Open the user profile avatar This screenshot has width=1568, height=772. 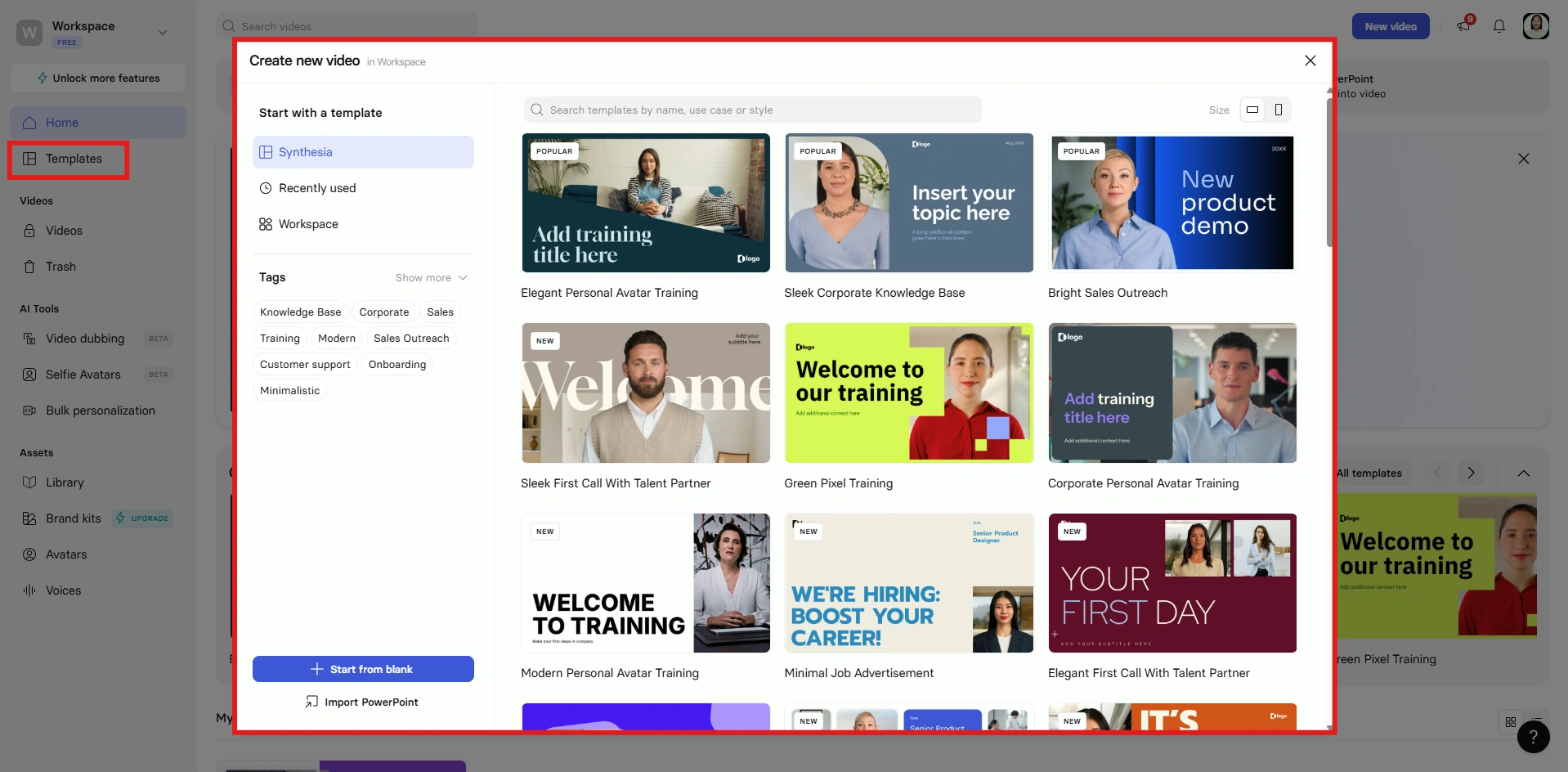tap(1536, 26)
